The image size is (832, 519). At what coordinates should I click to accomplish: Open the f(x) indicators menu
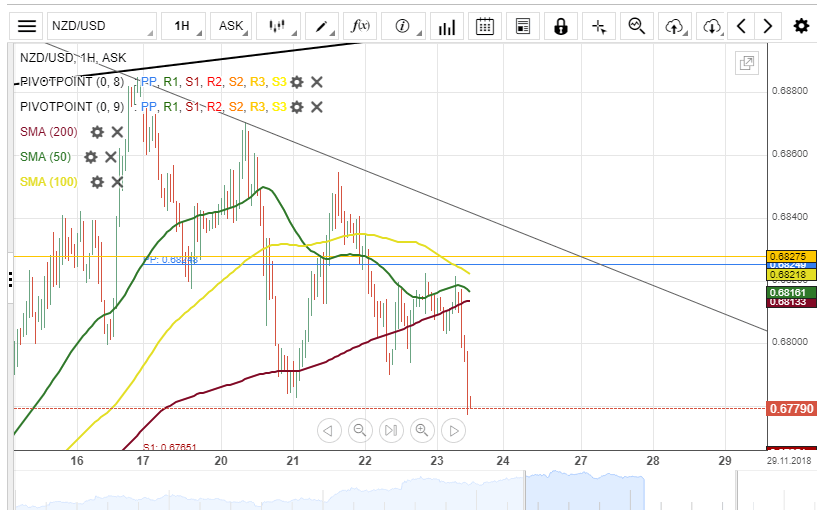point(359,26)
